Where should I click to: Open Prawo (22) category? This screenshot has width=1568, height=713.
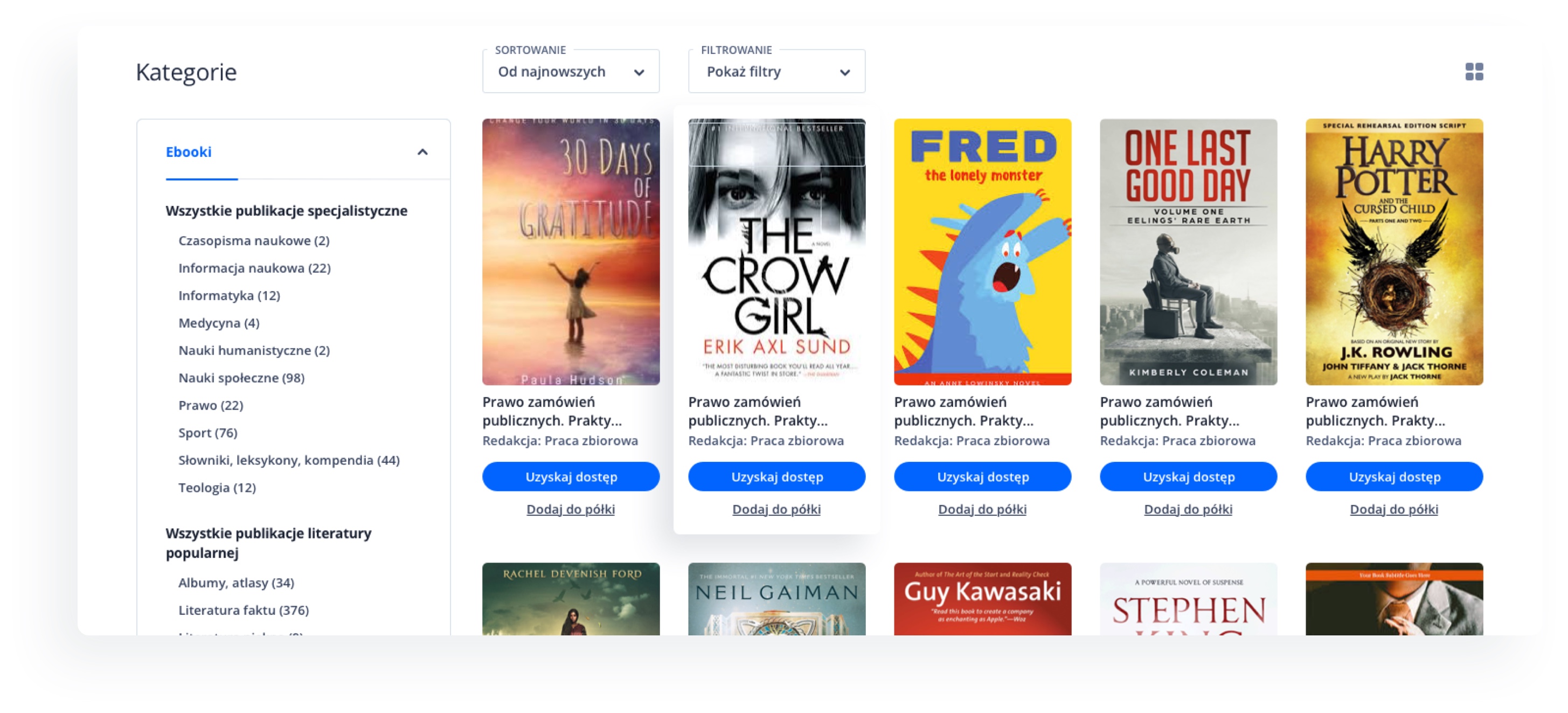click(211, 405)
